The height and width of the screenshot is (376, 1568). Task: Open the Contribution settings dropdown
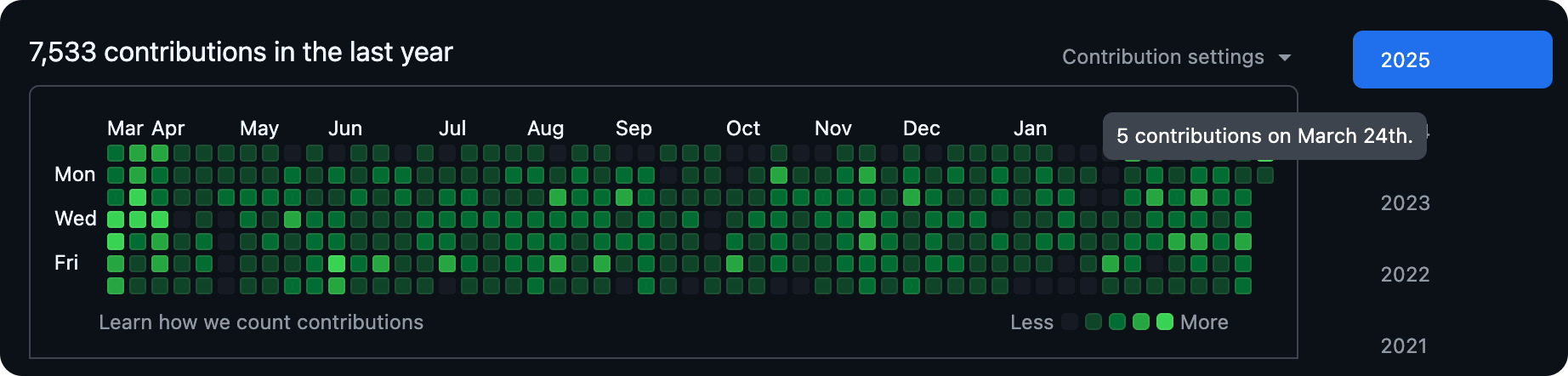coord(1163,57)
